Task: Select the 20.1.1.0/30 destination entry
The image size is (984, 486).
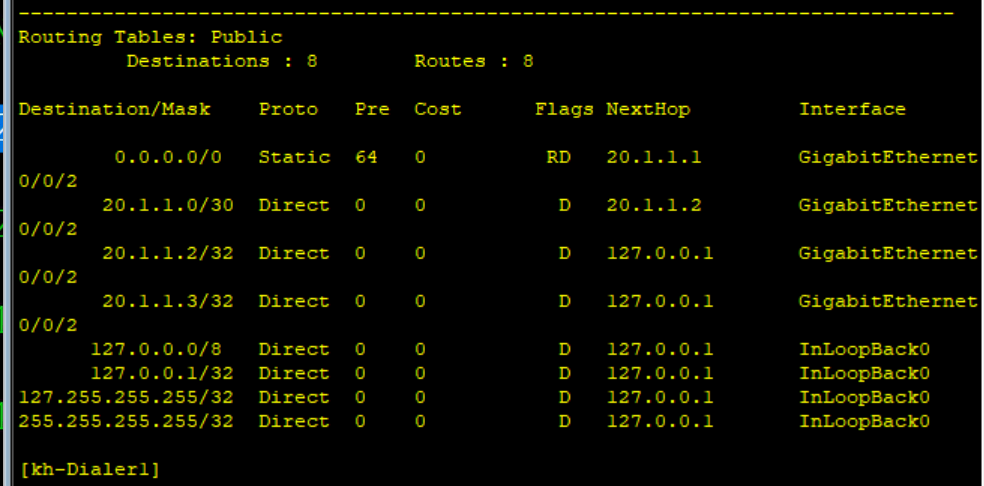Action: (x=167, y=205)
